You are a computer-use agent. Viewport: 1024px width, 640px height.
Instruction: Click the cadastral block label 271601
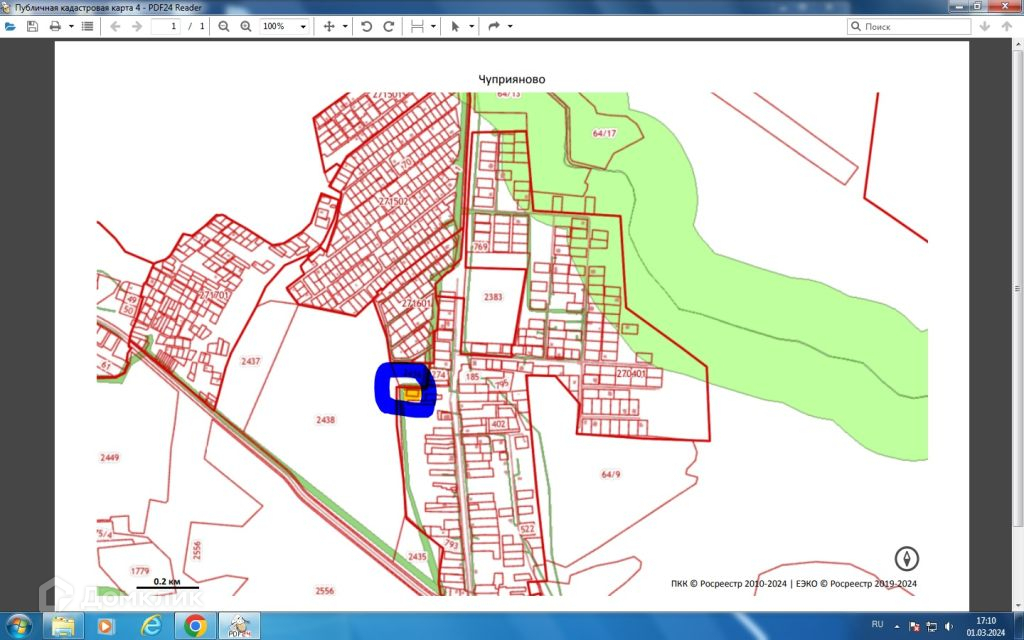(417, 304)
